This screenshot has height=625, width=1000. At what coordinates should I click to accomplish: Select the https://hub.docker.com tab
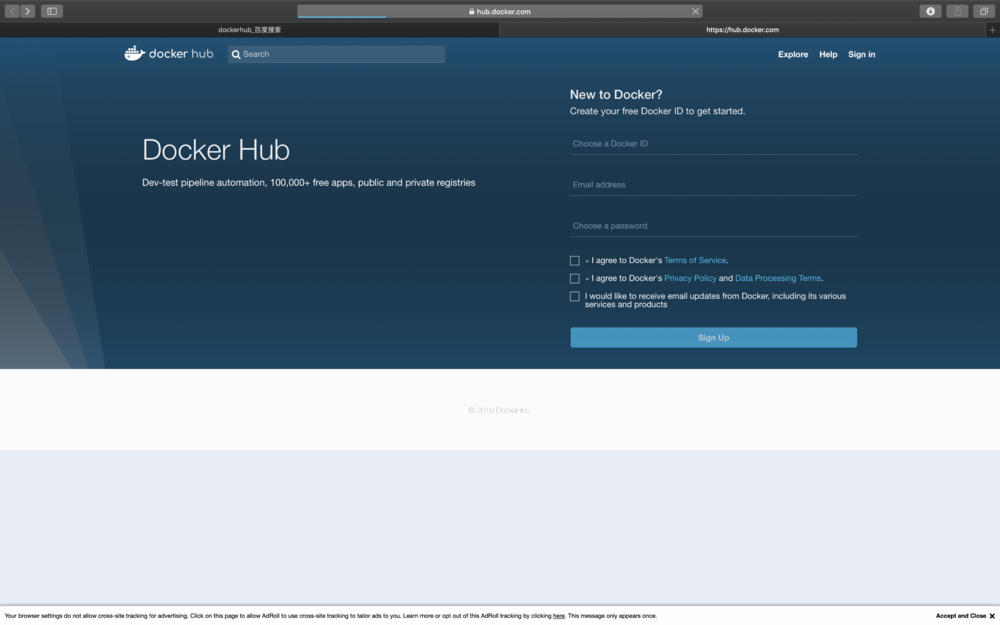tap(742, 29)
